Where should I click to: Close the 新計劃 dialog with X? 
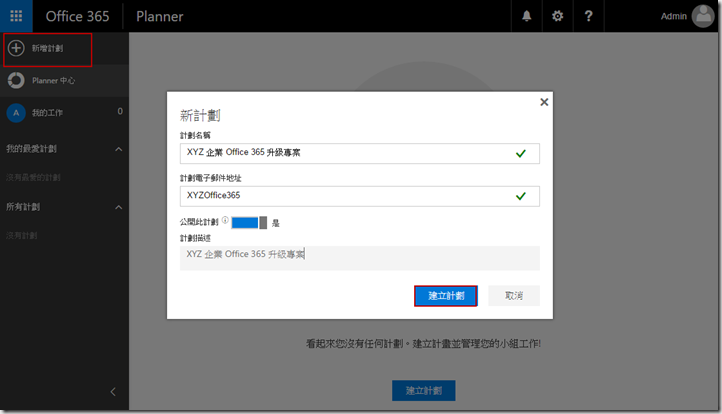(x=544, y=102)
